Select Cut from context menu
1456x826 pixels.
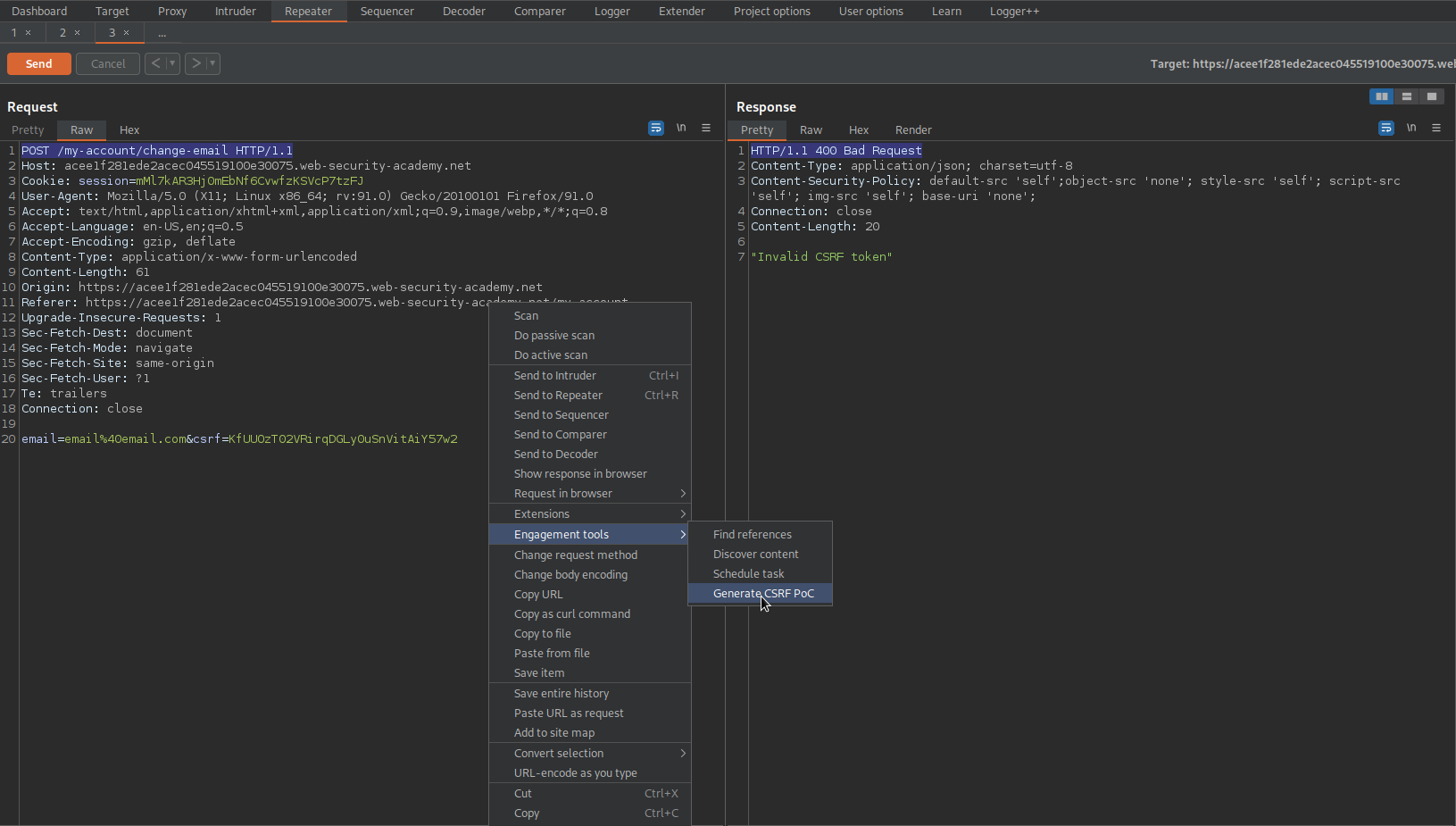[x=590, y=794]
